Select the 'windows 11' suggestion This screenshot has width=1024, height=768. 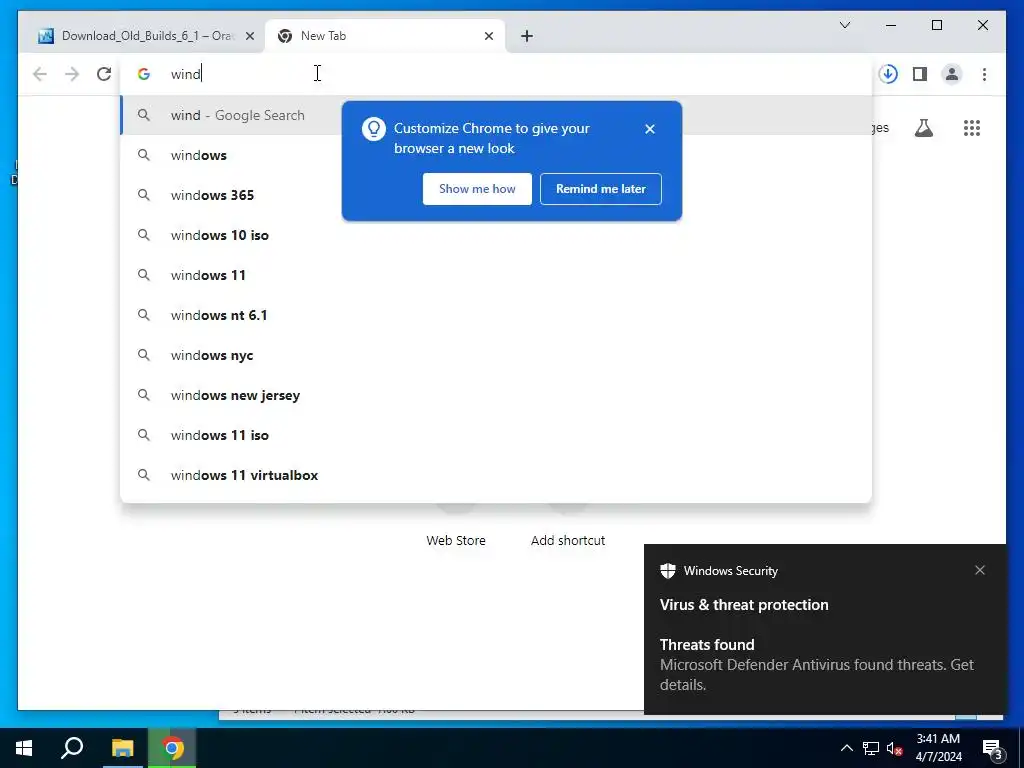pos(496,275)
